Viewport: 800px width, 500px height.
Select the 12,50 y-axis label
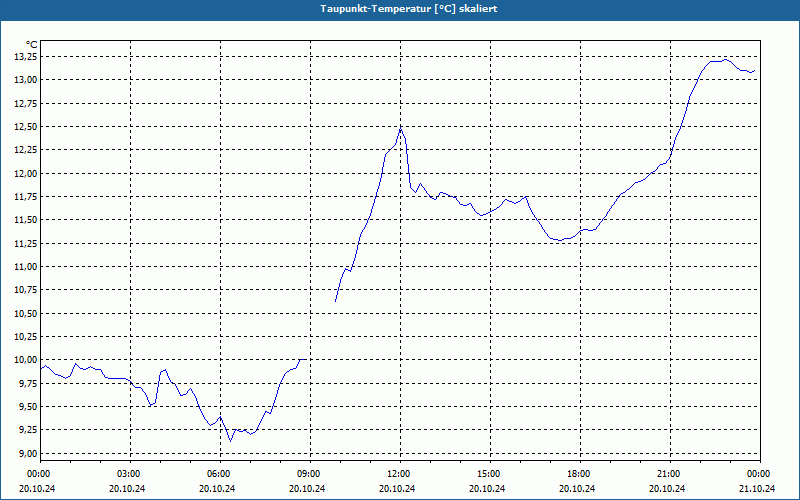point(25,127)
